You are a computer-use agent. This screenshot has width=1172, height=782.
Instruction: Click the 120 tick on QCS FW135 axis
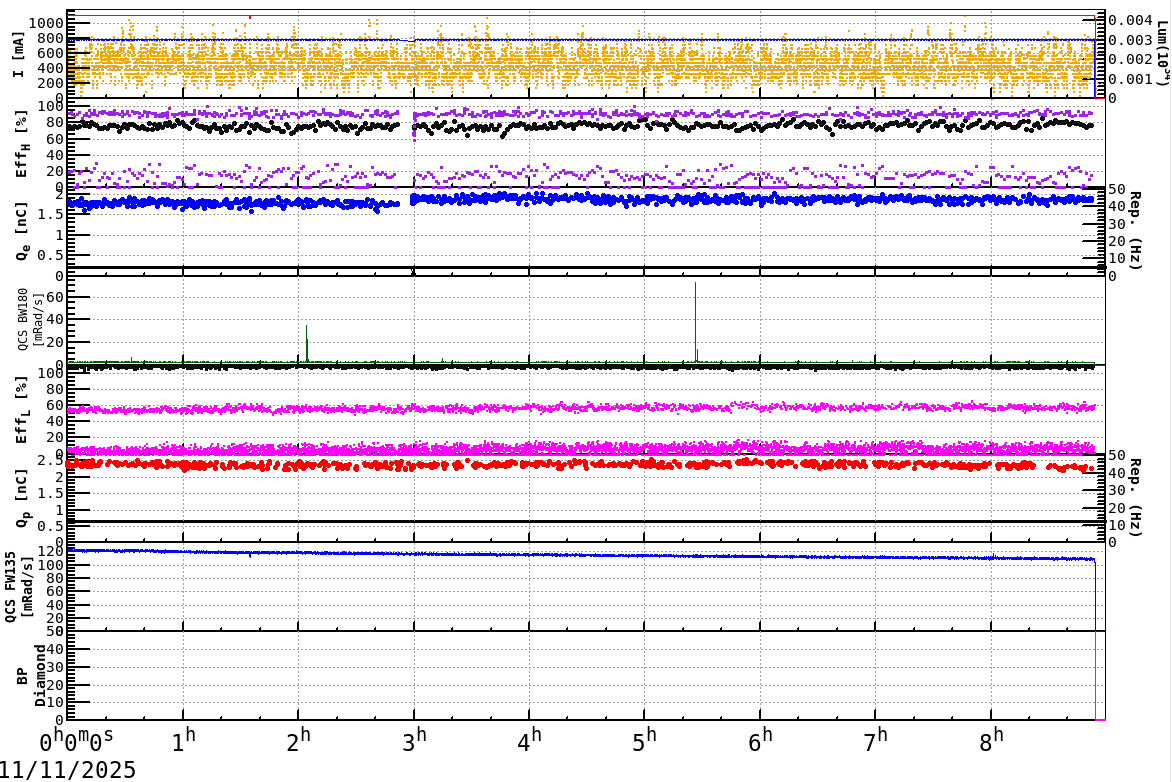coord(51,552)
